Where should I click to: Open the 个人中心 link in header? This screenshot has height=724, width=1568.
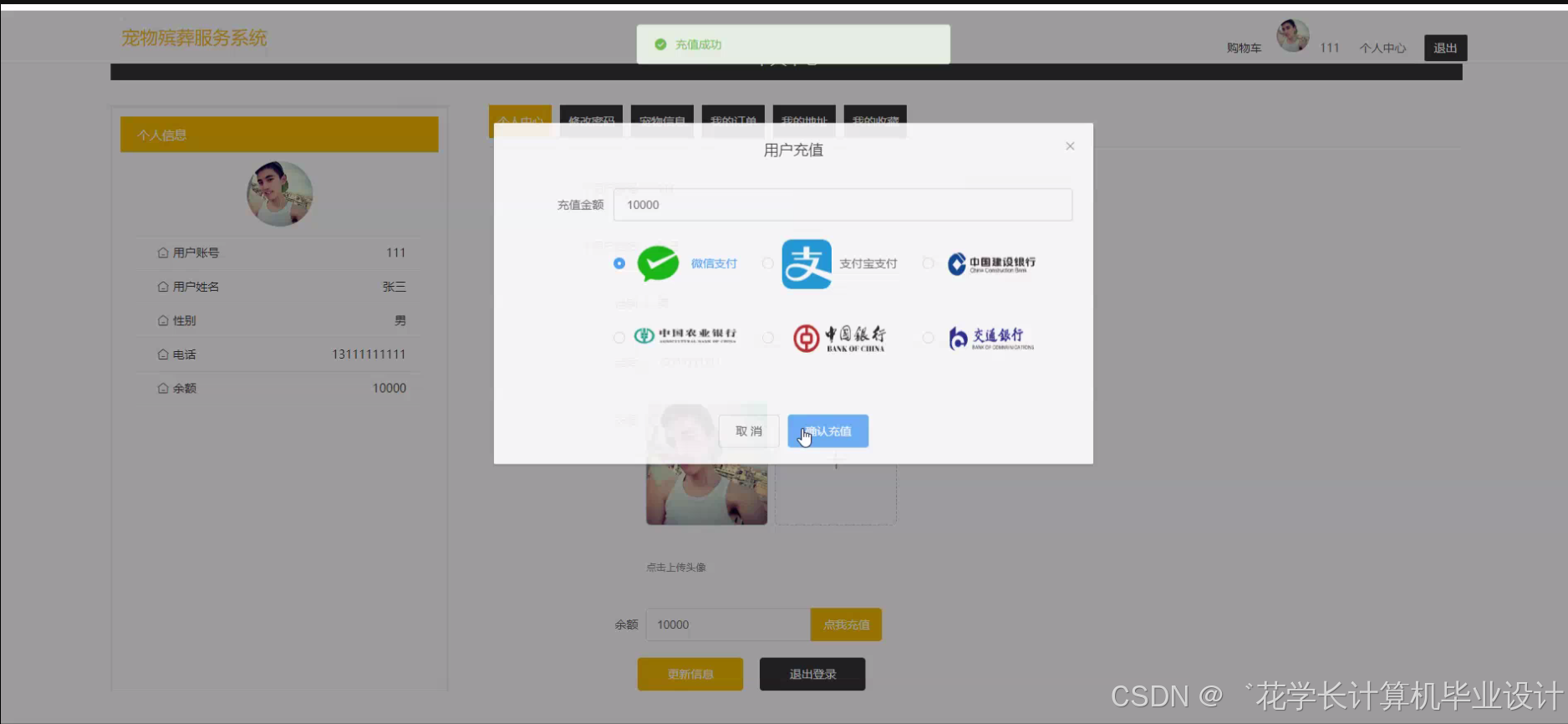[1382, 48]
